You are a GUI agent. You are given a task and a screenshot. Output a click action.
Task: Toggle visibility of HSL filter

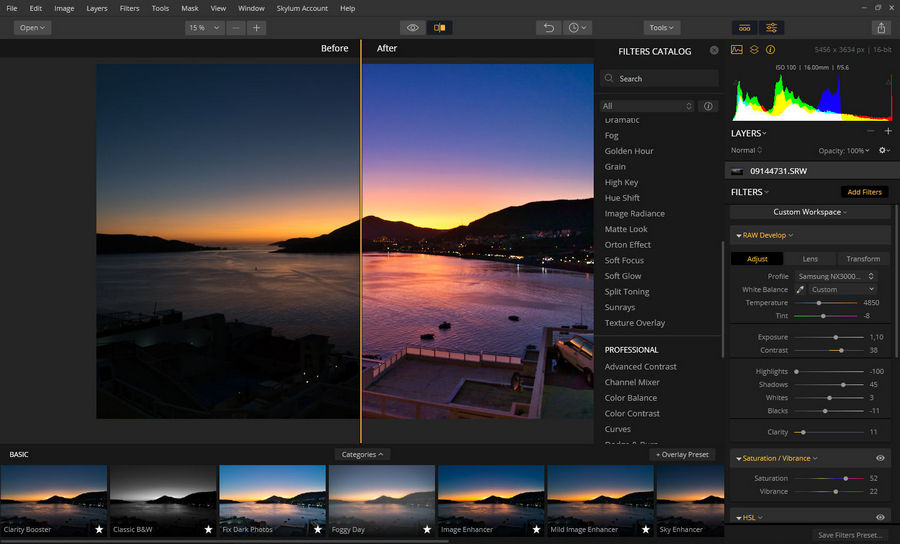pos(880,517)
